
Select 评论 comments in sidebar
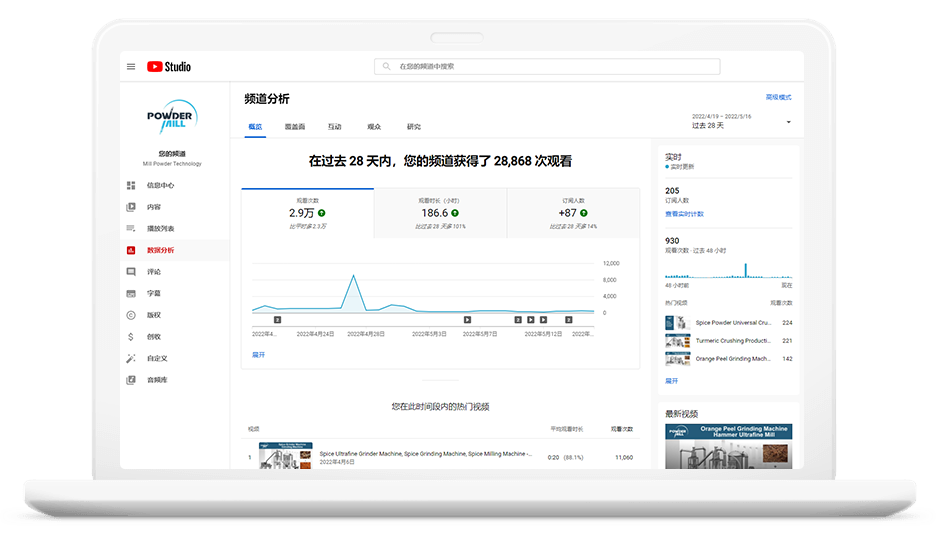pyautogui.click(x=153, y=272)
